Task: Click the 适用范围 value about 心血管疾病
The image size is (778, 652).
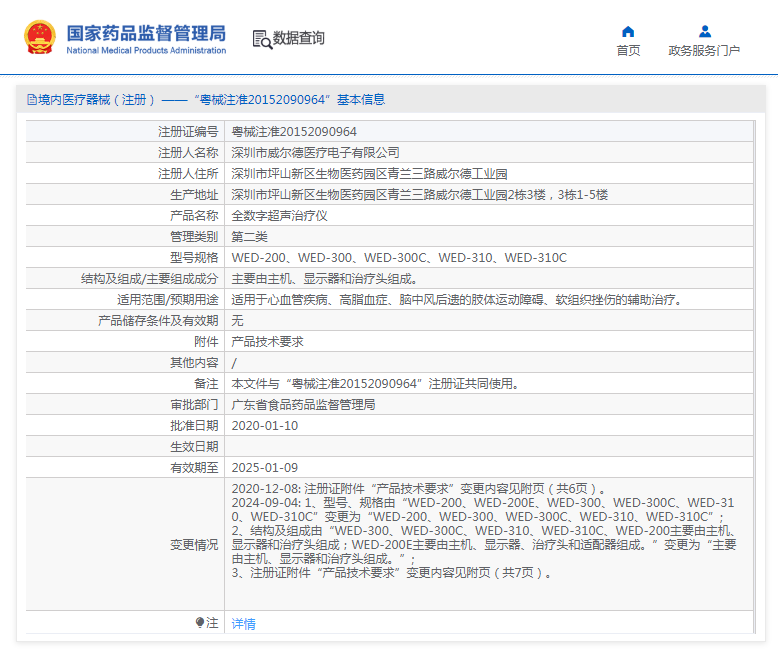Action: pos(457,300)
